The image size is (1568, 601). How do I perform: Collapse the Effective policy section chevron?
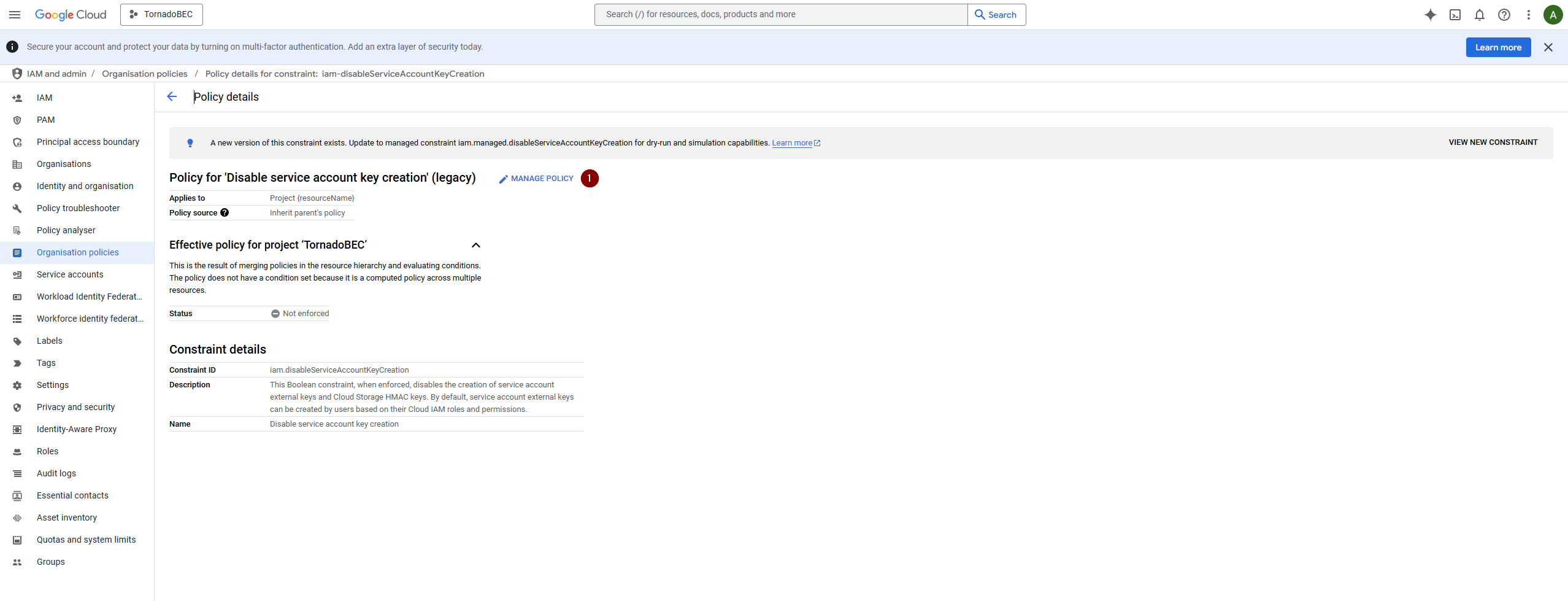(x=475, y=245)
